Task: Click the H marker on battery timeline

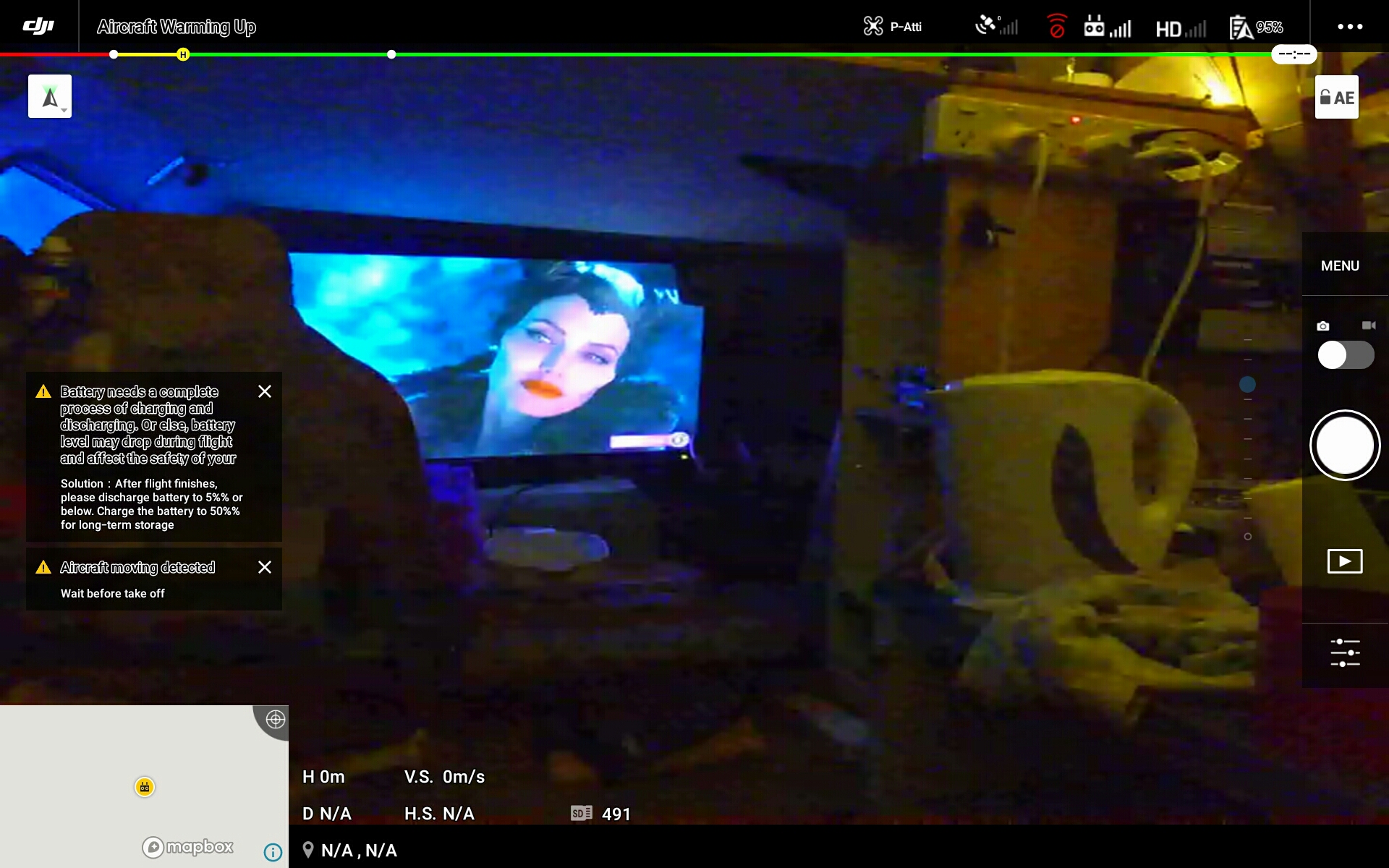Action: tap(183, 54)
